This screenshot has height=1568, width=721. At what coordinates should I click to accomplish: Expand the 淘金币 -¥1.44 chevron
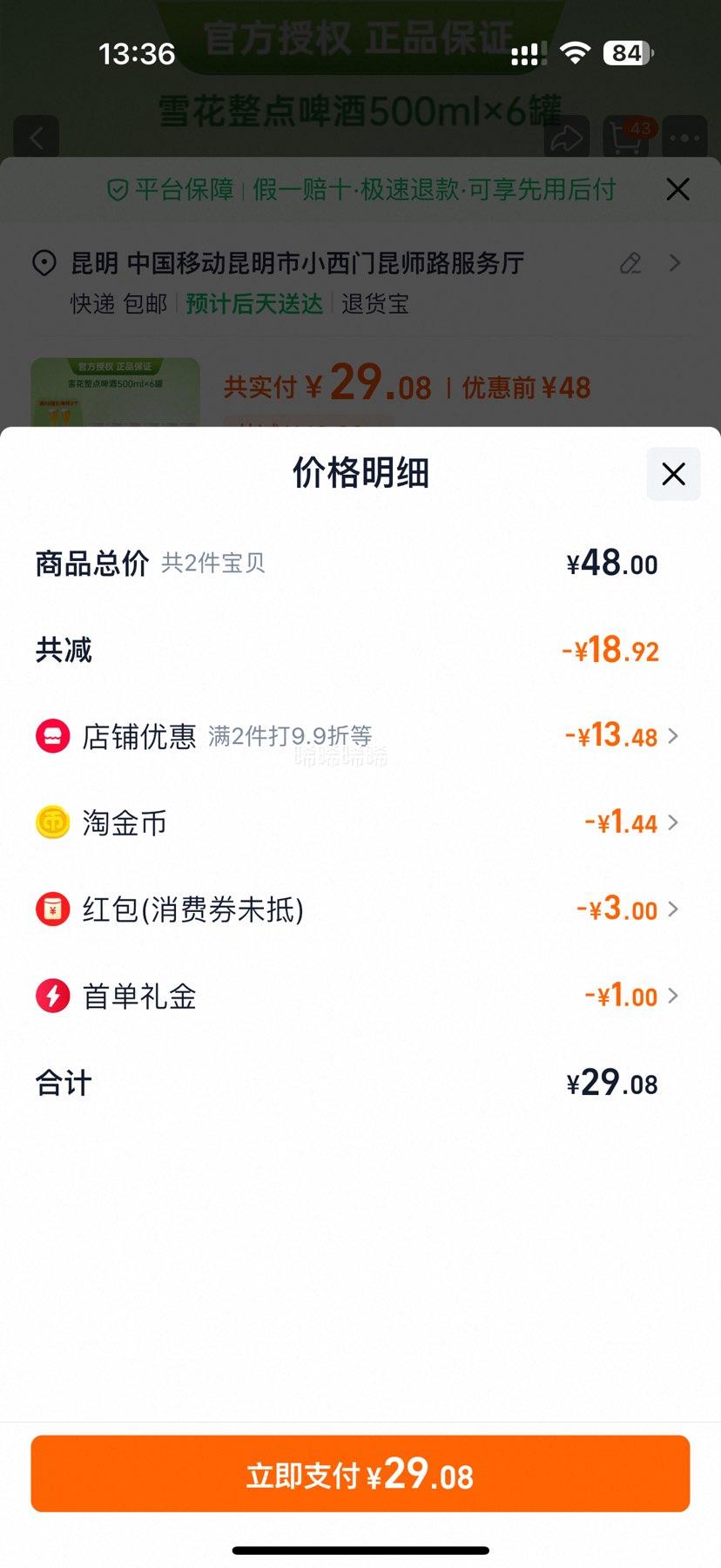coord(673,822)
